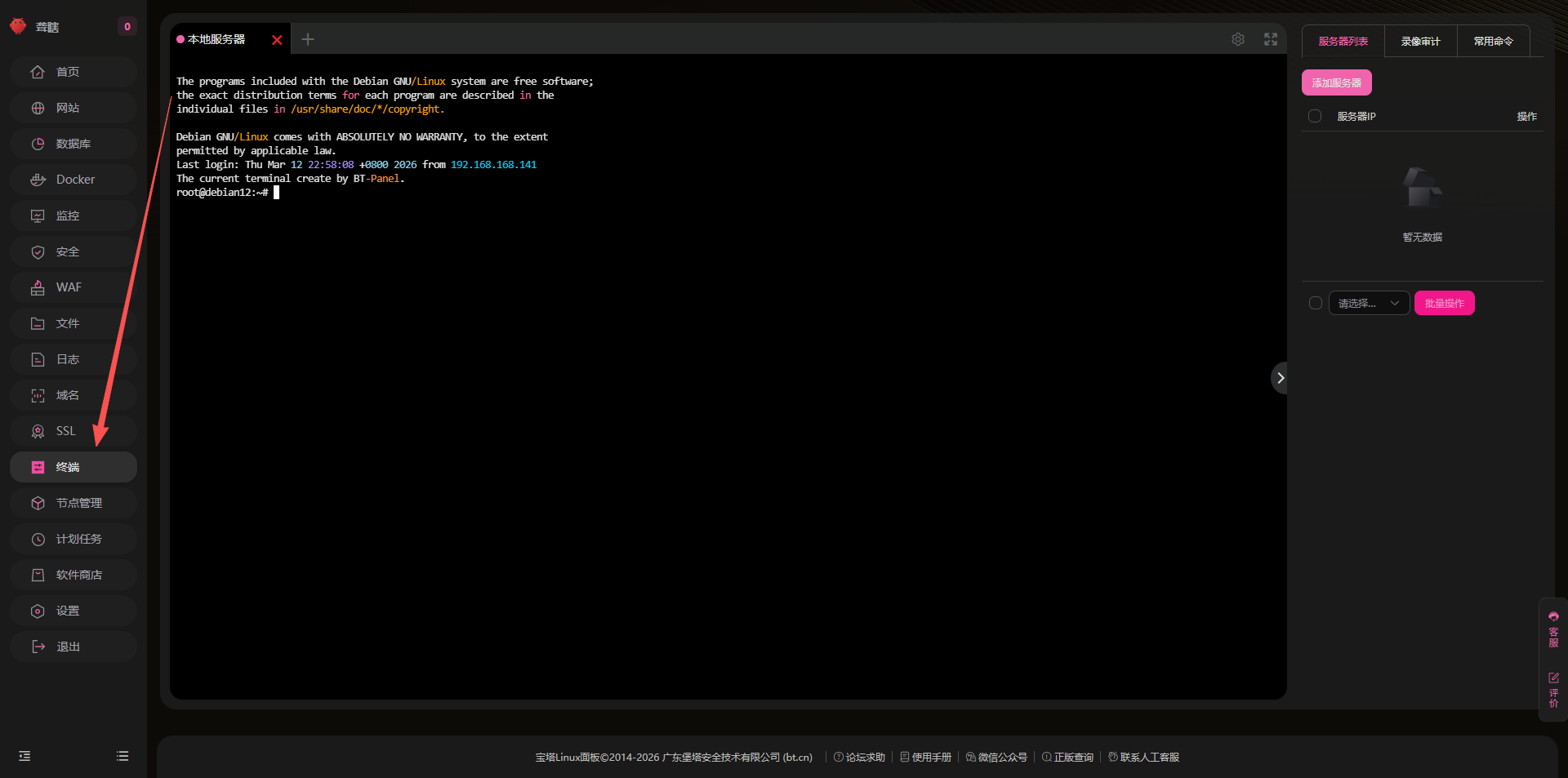Expand the 请选择 batch dropdown

click(1369, 303)
